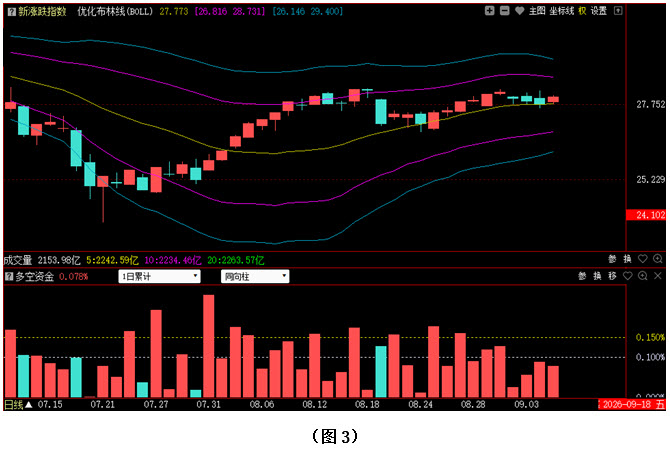Click the 移 button in the 多空资金 panel
The height and width of the screenshot is (458, 670).
coord(612,276)
